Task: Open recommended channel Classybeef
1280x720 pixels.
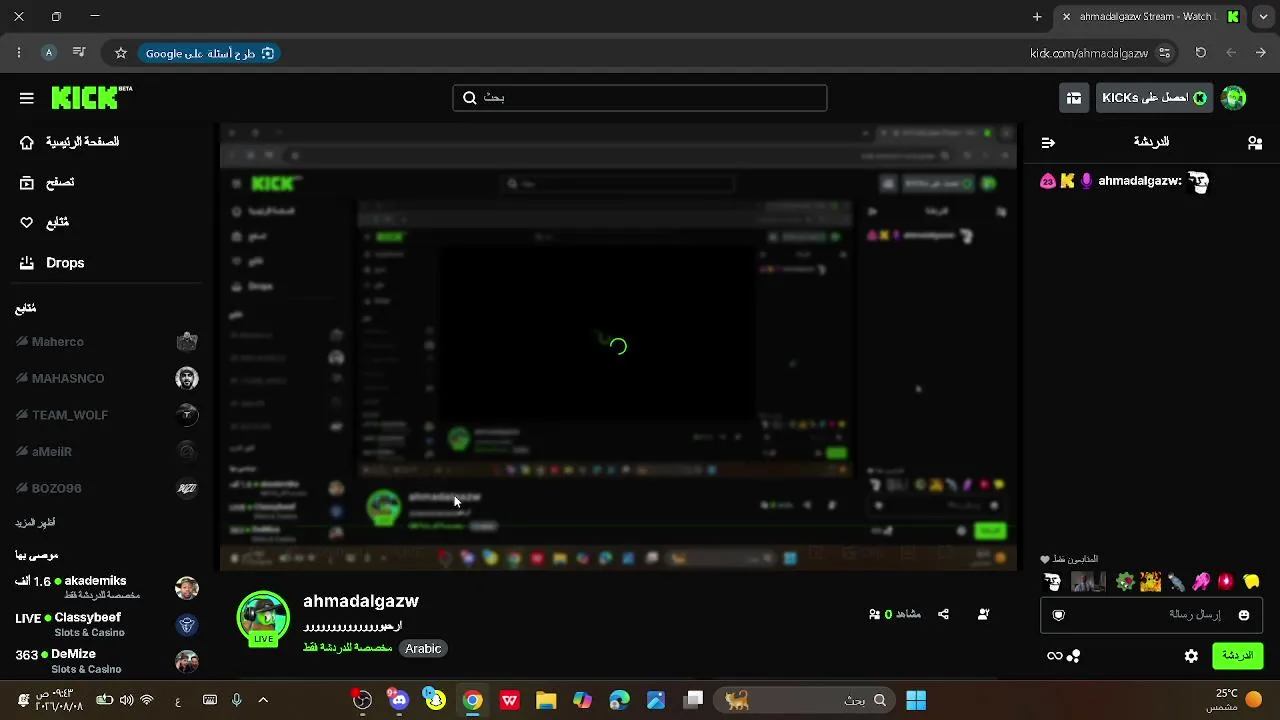Action: pos(107,624)
